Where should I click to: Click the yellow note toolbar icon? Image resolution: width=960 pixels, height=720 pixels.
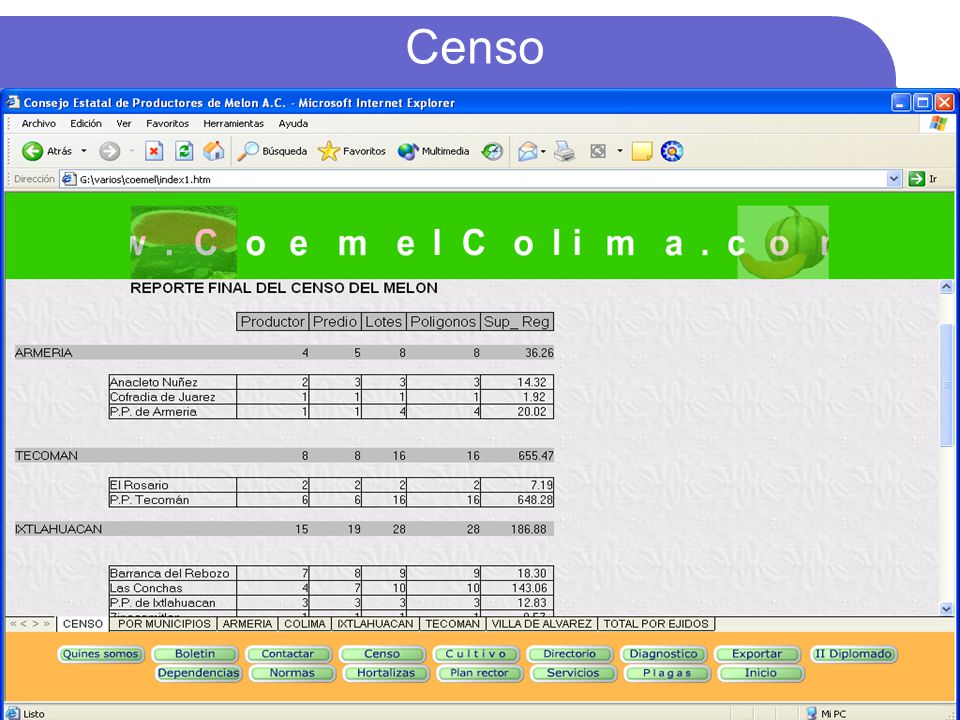[x=641, y=151]
